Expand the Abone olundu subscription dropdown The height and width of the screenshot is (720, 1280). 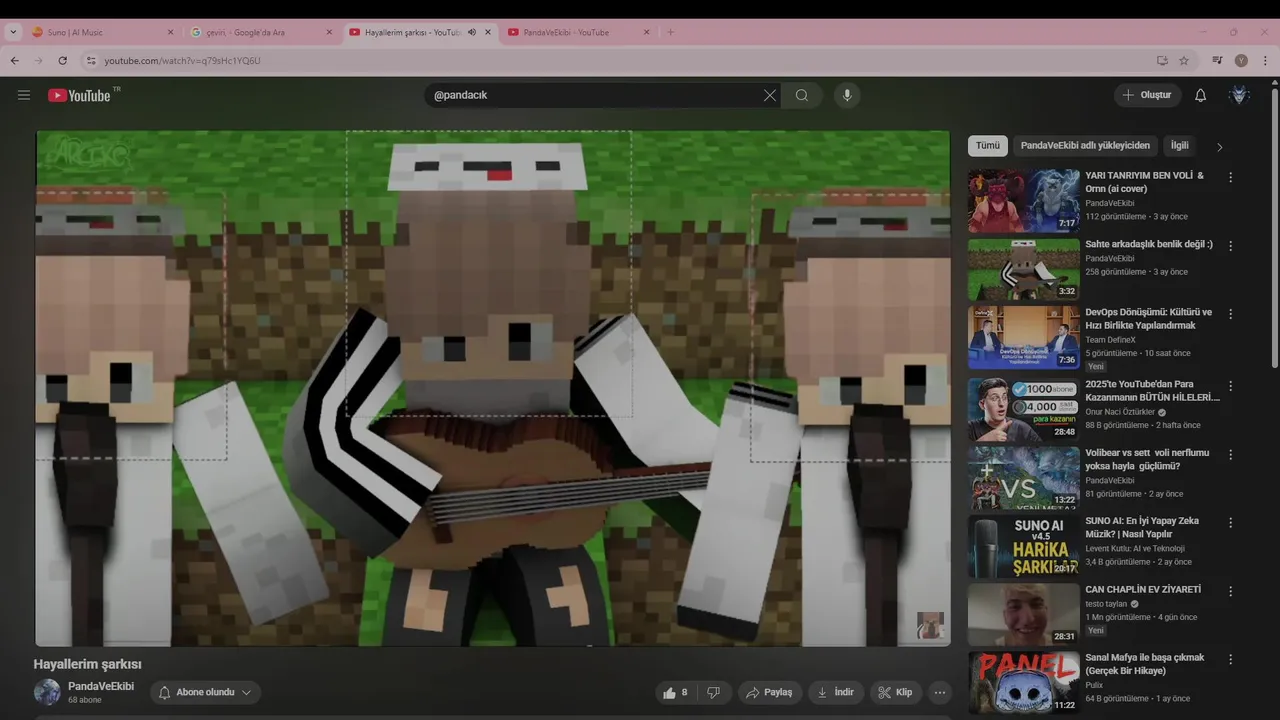pyautogui.click(x=206, y=692)
